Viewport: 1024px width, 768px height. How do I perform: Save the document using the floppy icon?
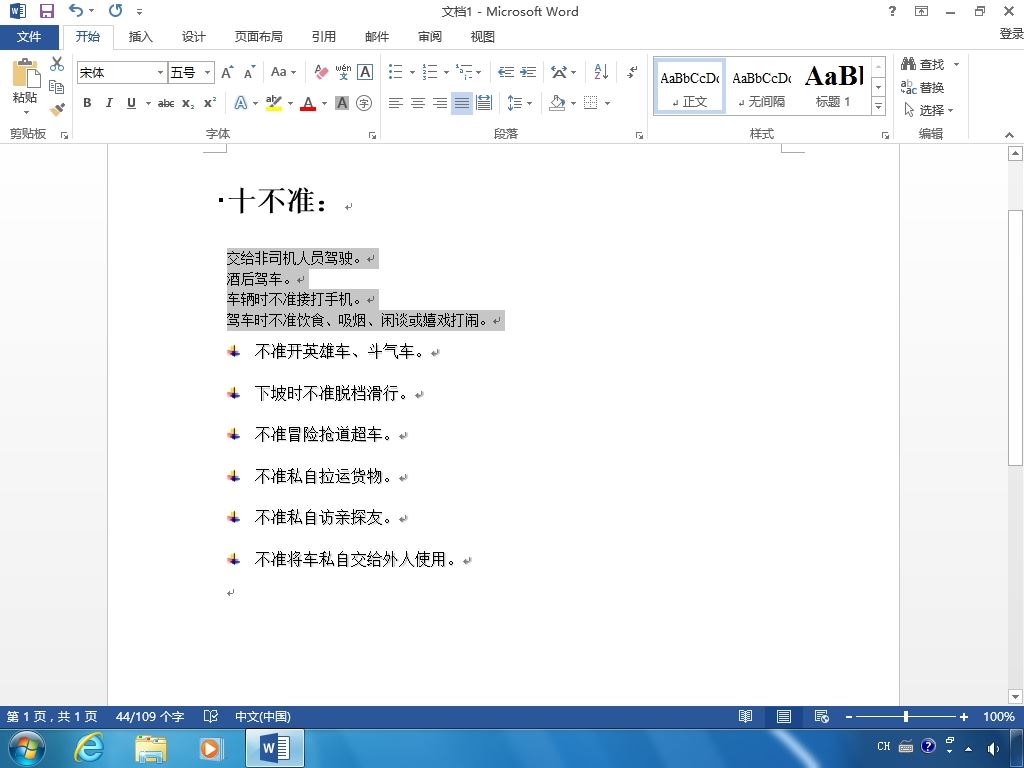[46, 11]
